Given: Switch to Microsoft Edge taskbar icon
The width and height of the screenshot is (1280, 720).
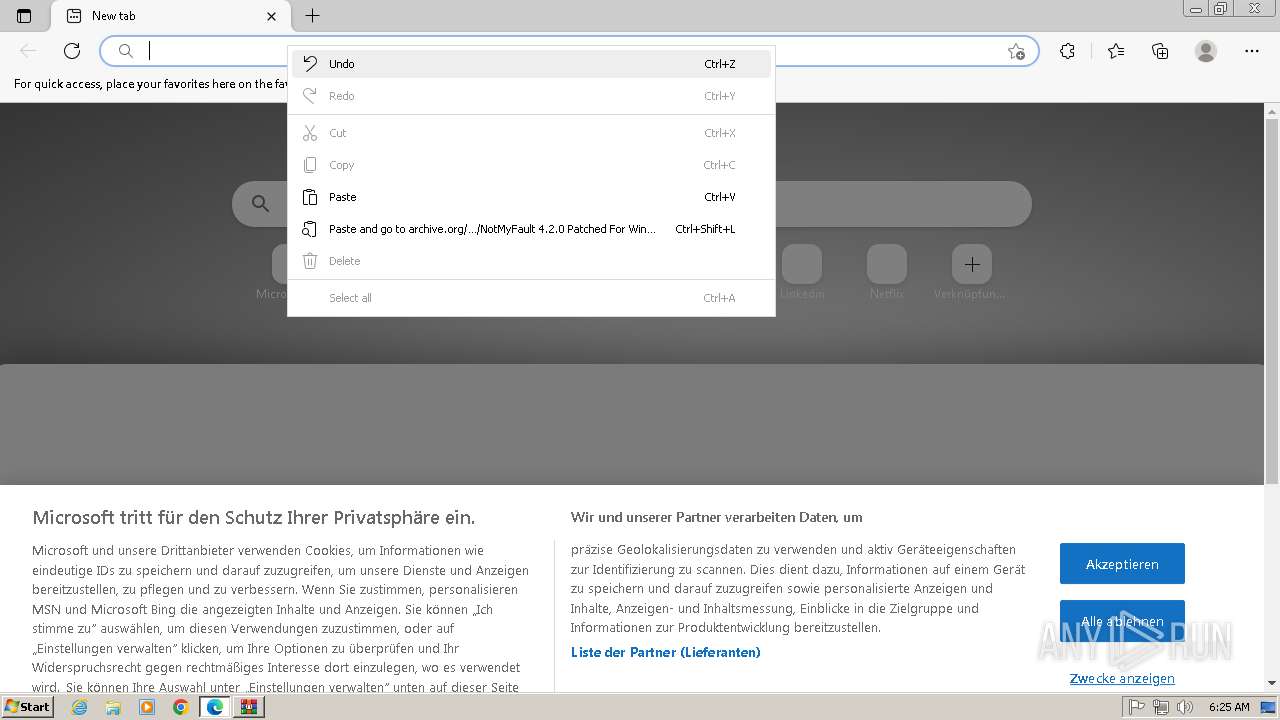Looking at the screenshot, I should 215,707.
